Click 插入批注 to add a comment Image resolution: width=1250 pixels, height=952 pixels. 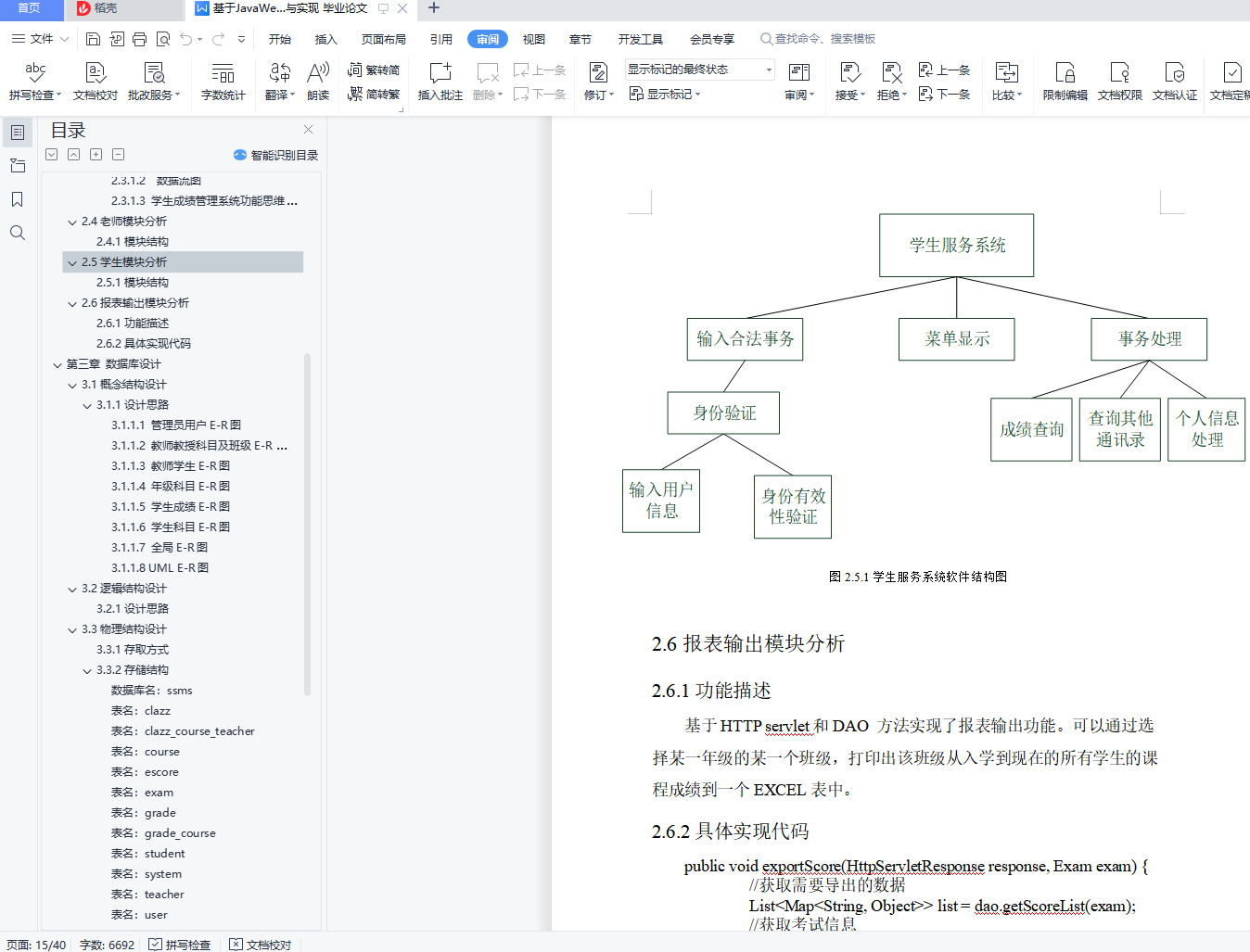coord(440,81)
